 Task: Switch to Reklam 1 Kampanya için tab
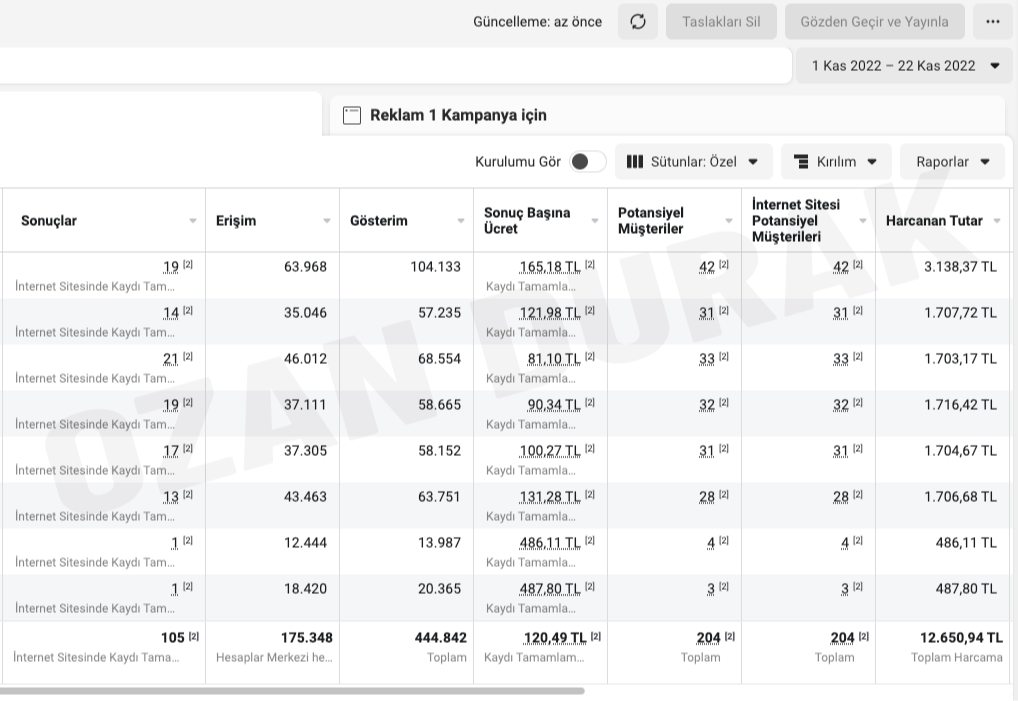coord(458,115)
